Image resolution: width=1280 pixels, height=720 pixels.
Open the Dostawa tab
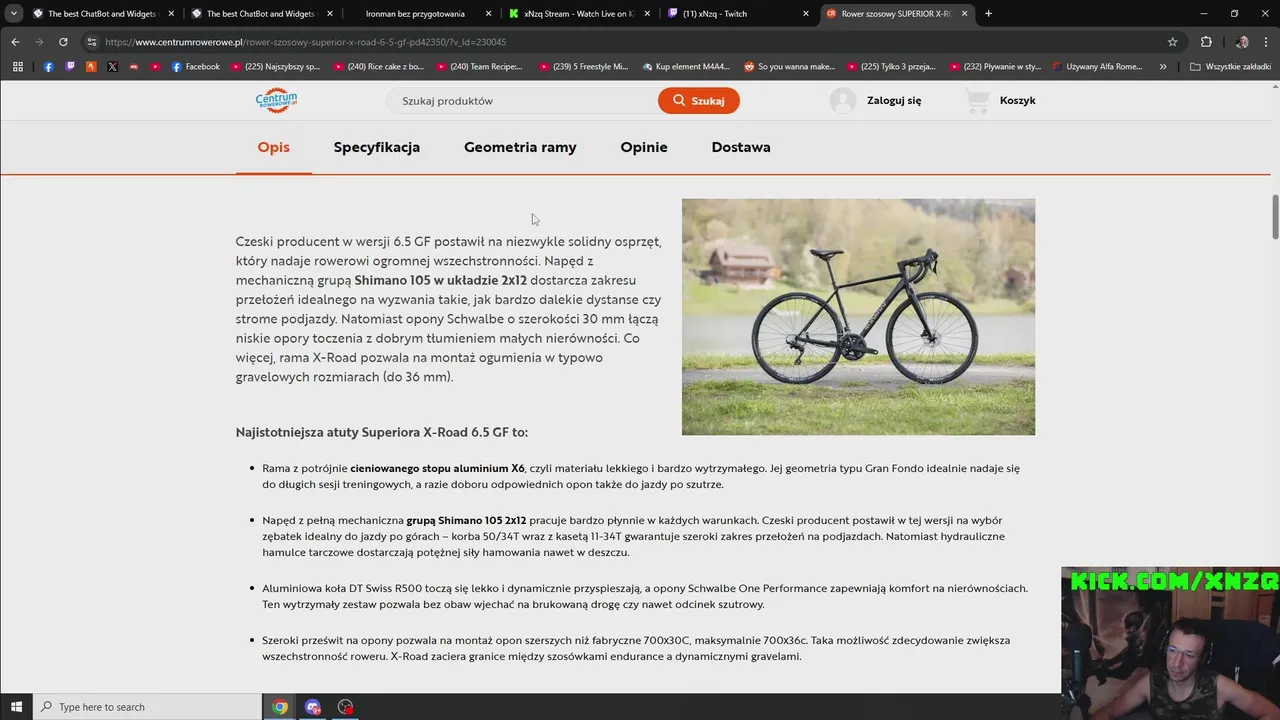pos(741,147)
